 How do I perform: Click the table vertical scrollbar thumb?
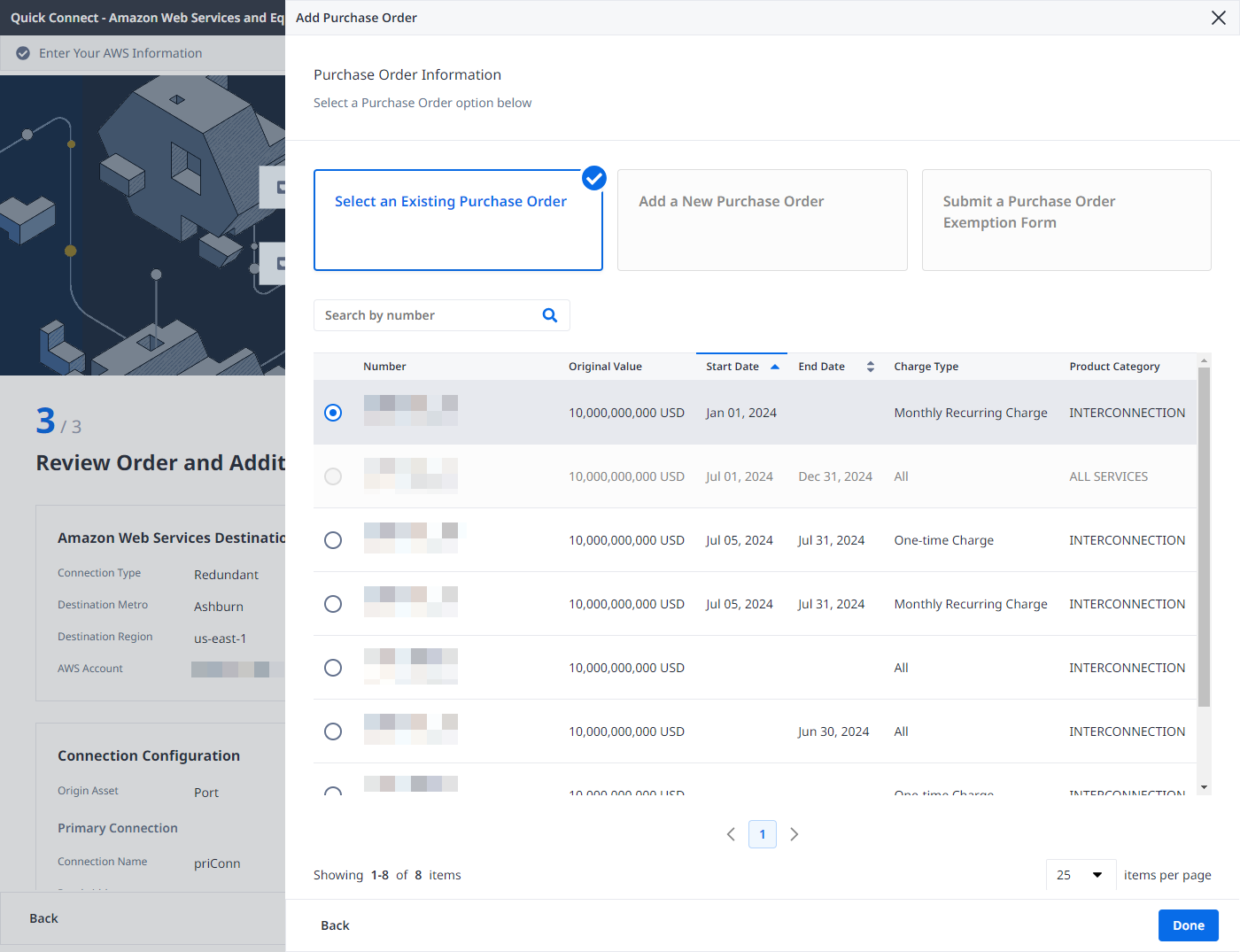1204,537
